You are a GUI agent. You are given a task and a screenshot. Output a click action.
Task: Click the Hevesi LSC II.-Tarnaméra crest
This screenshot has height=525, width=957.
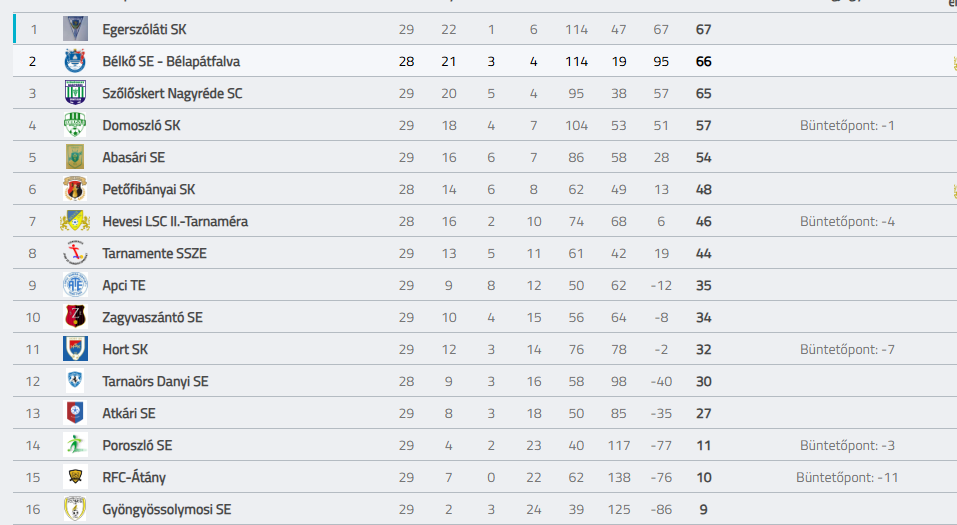pos(75,221)
